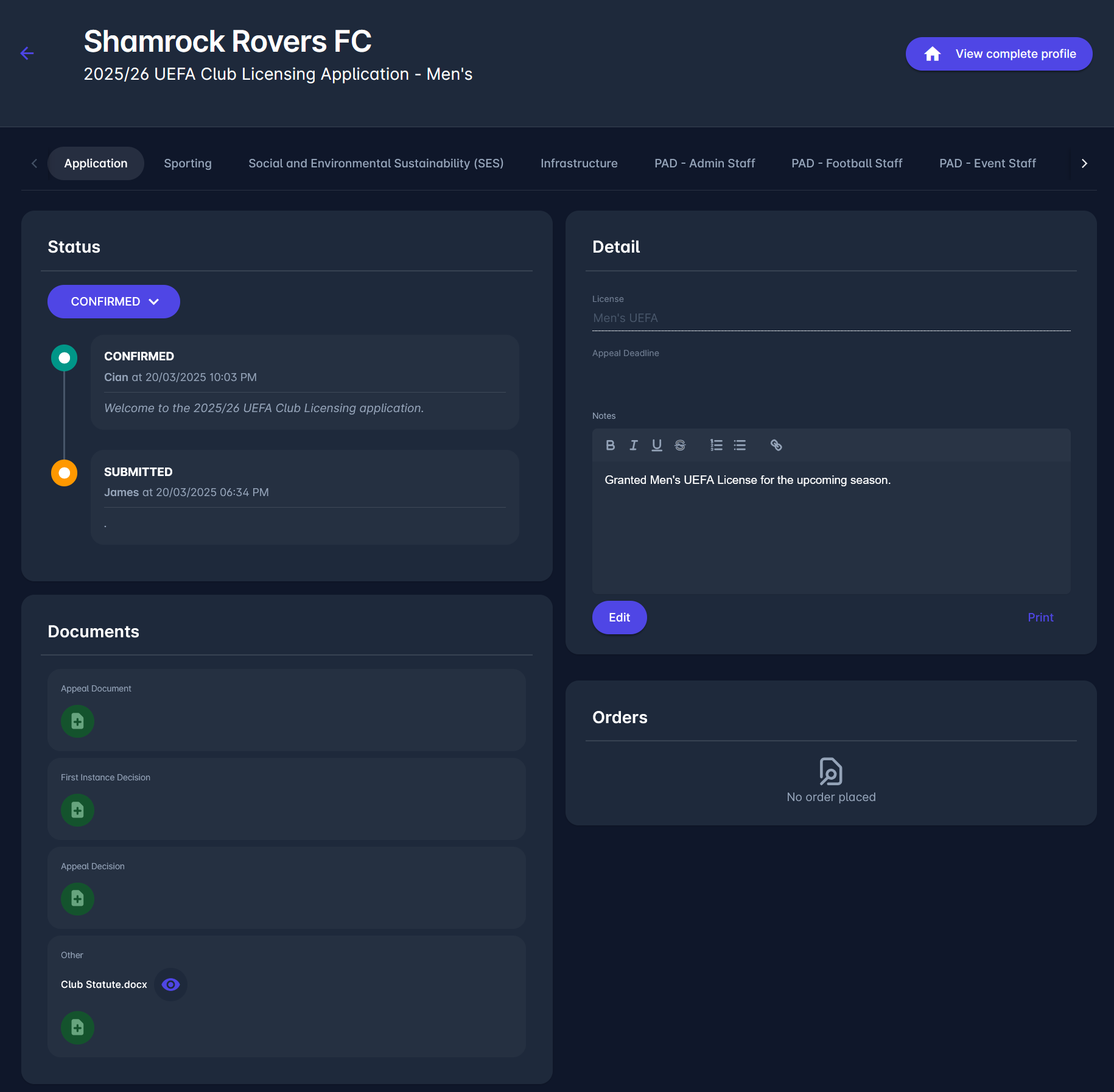This screenshot has height=1092, width=1114.
Task: Insert bulleted list in Notes
Action: click(740, 445)
